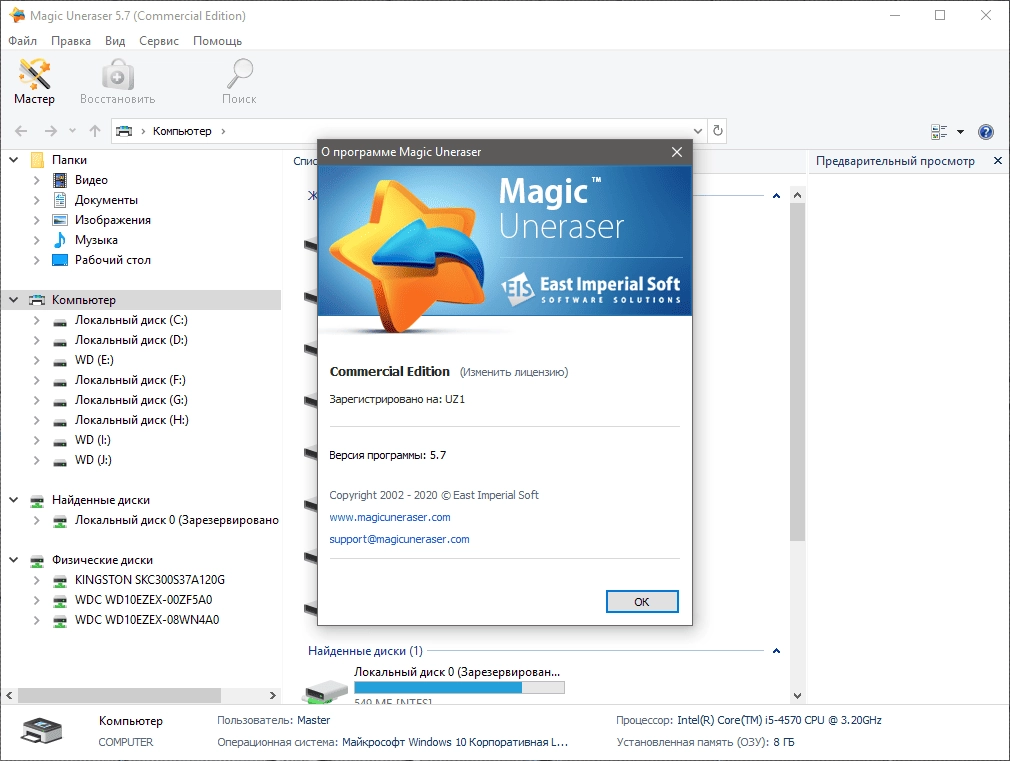
Task: Click the Локальный диск (C:) drive icon
Action: [x=59, y=321]
